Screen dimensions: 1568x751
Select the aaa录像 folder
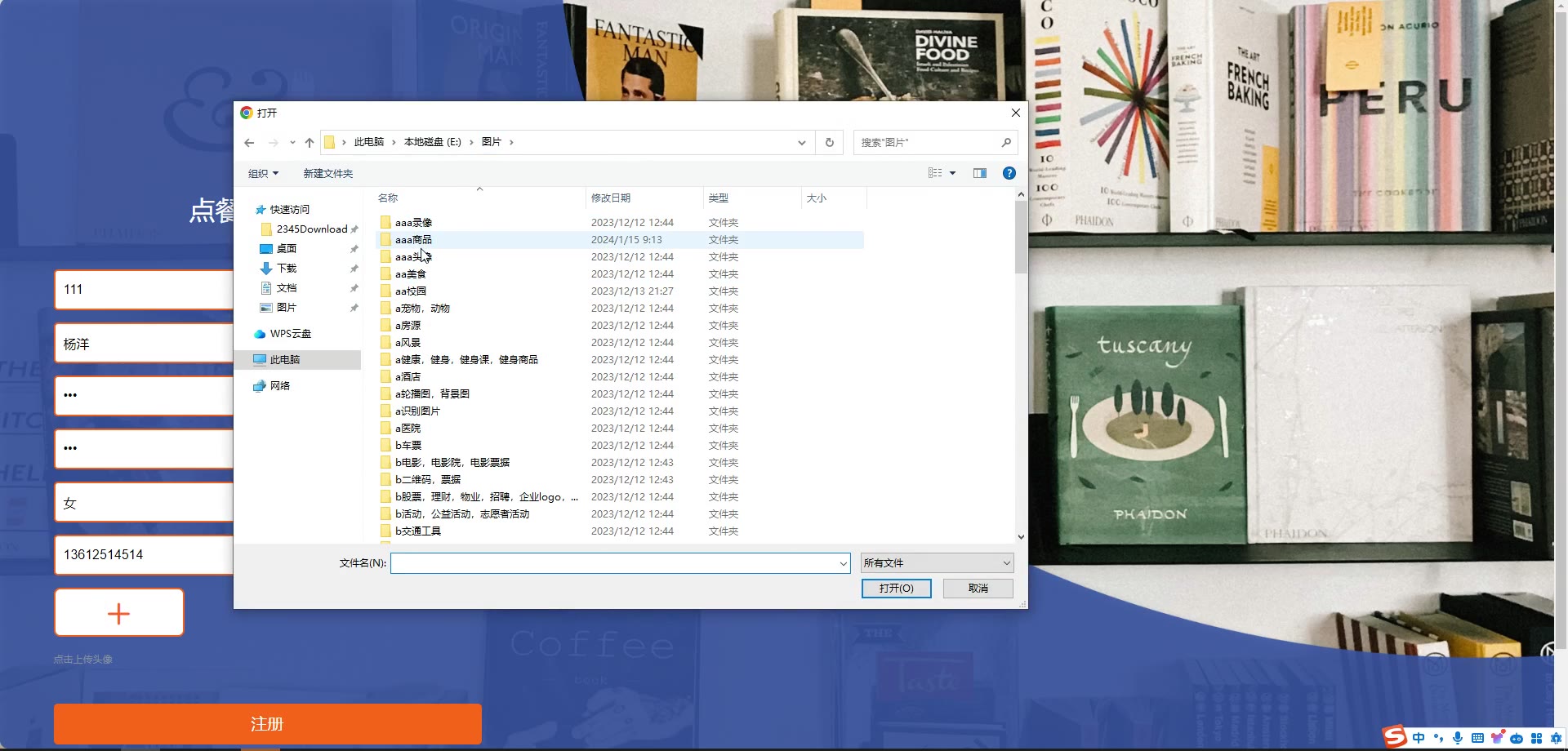tap(619, 223)
